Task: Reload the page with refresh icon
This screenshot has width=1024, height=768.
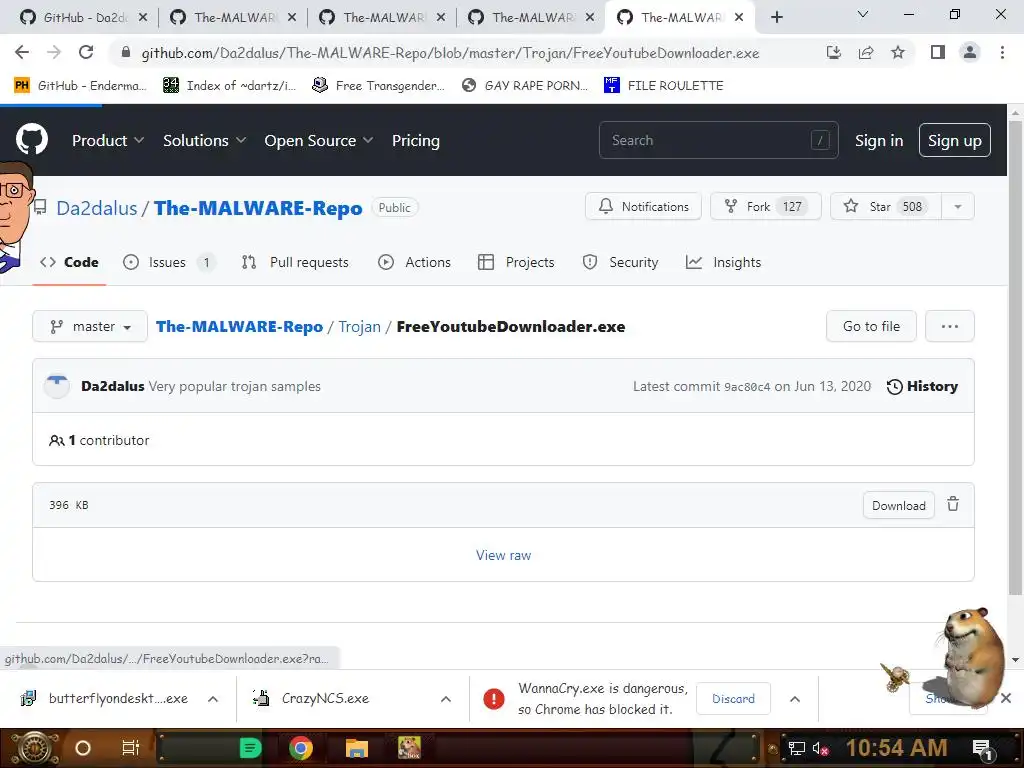Action: coord(86,52)
